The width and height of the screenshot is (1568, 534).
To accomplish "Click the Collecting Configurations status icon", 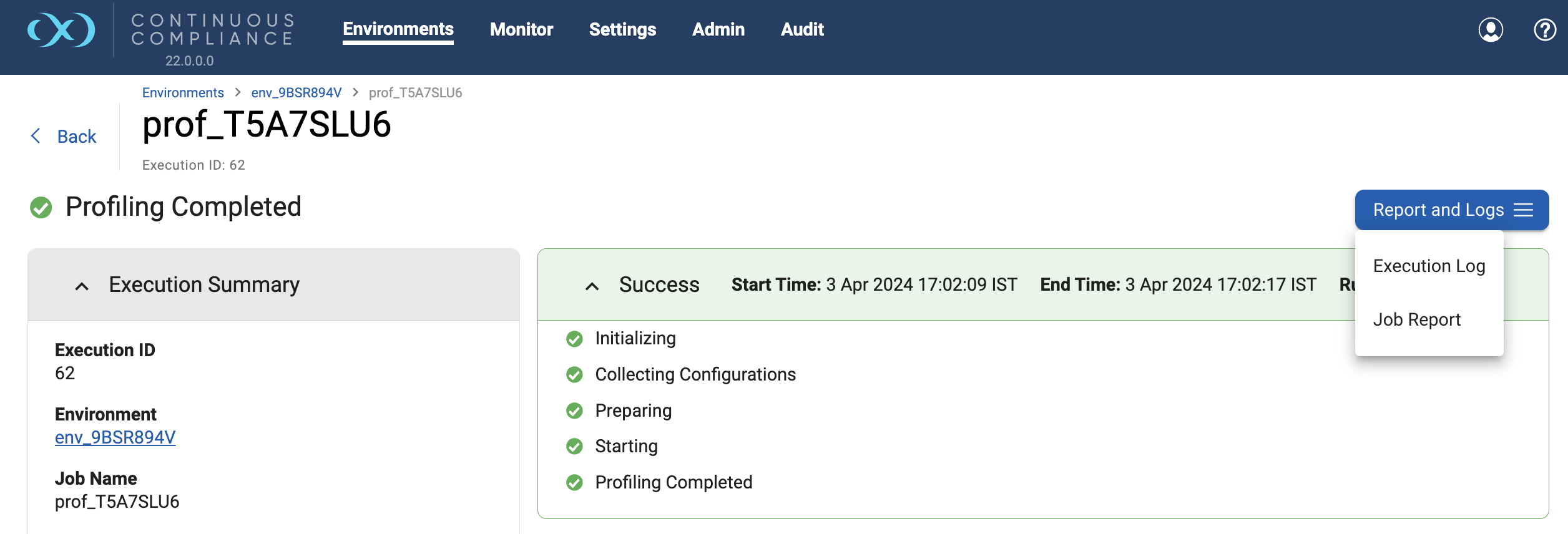I will point(574,375).
